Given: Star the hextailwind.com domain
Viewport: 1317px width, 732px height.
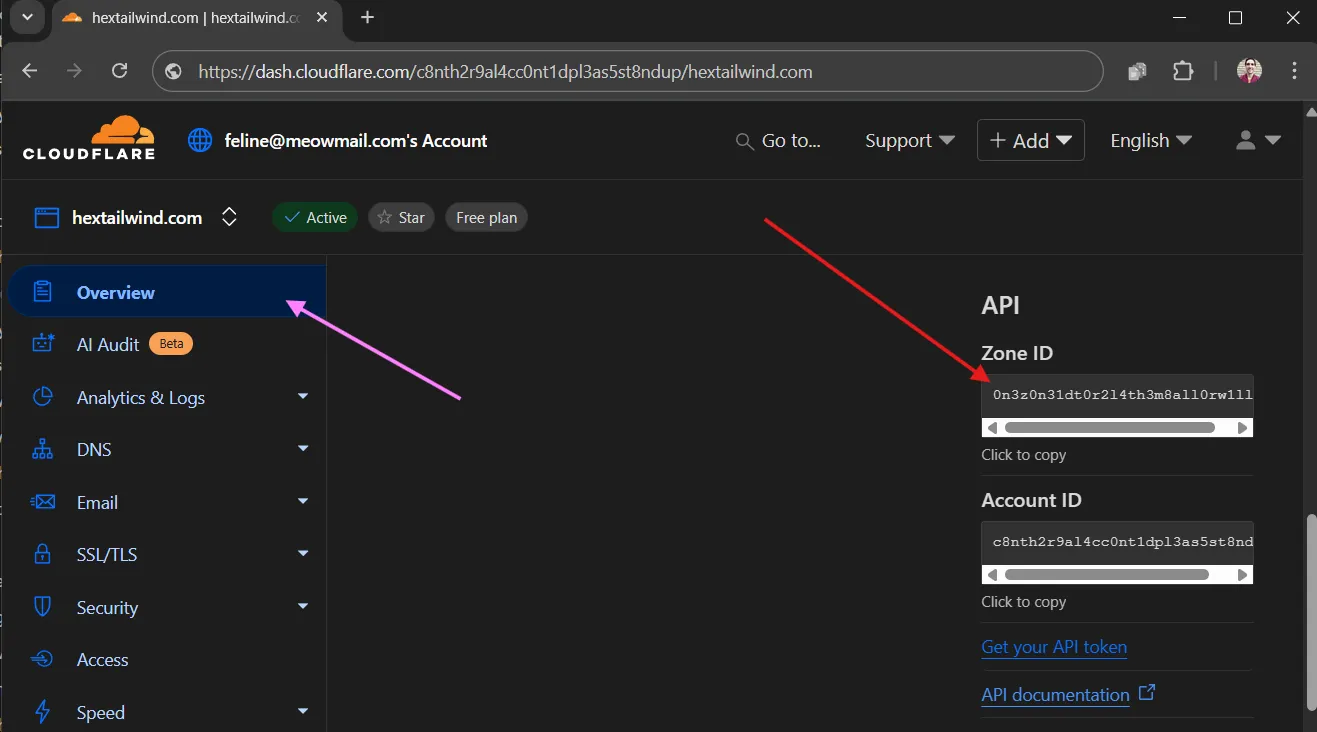Looking at the screenshot, I should coord(400,217).
